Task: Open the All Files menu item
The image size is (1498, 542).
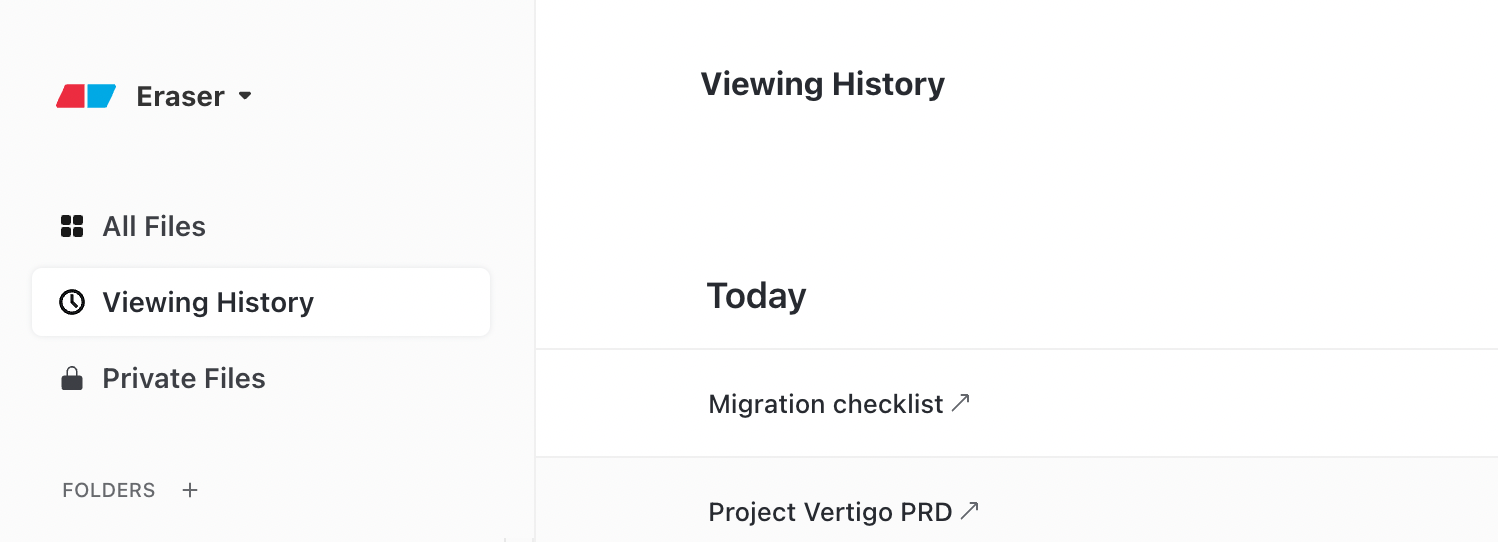Action: point(154,226)
